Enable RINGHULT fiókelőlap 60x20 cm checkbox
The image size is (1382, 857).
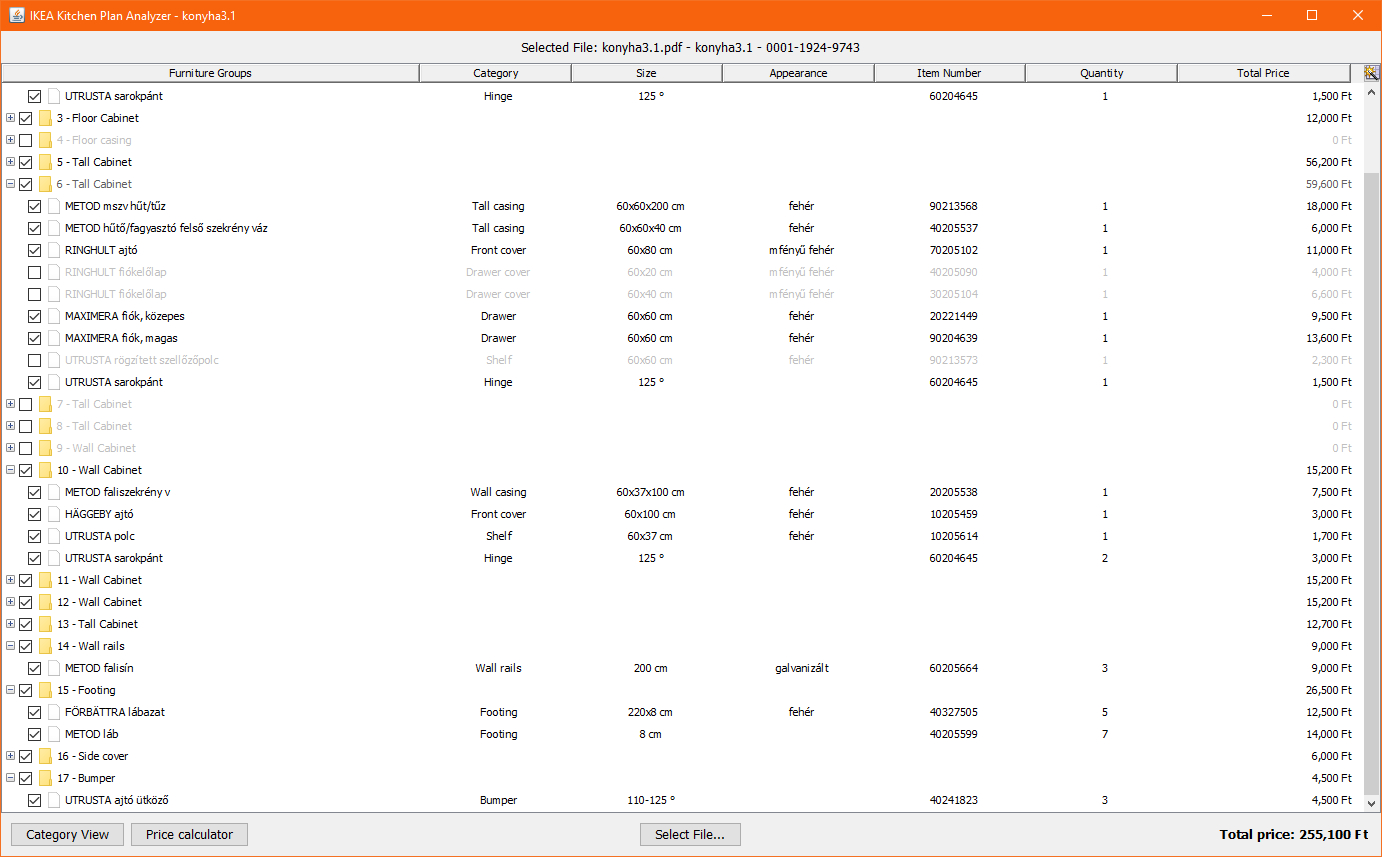[x=35, y=272]
